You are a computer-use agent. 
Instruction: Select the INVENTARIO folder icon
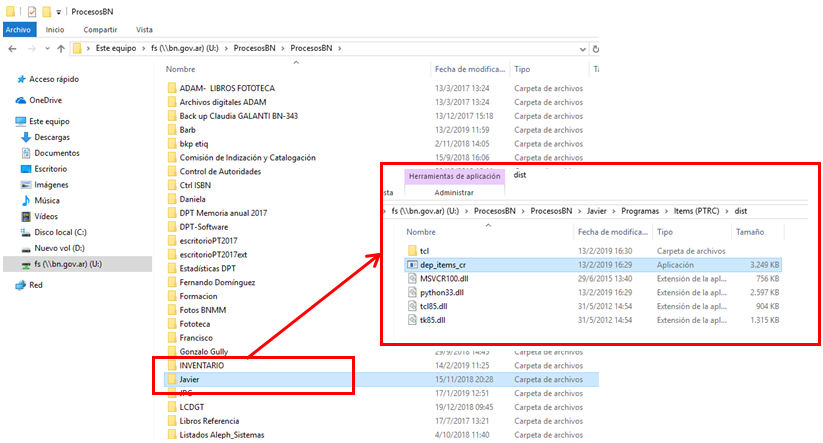(172, 365)
